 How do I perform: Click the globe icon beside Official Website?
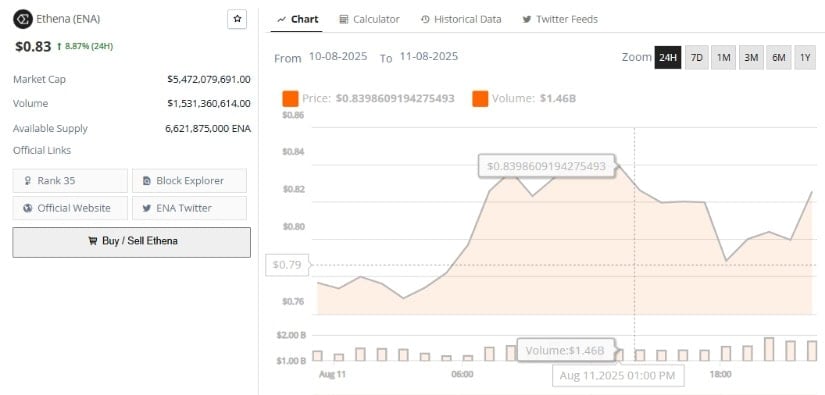point(28,208)
